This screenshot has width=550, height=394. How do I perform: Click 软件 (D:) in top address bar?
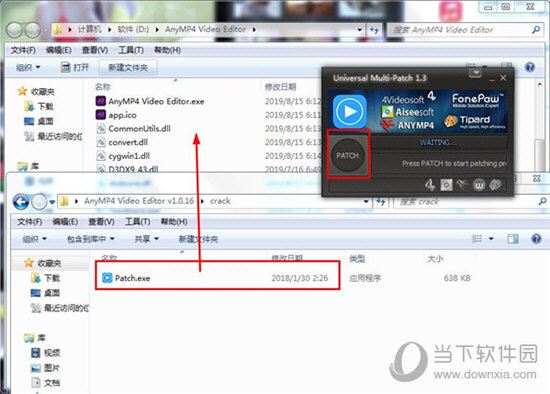pyautogui.click(x=133, y=29)
